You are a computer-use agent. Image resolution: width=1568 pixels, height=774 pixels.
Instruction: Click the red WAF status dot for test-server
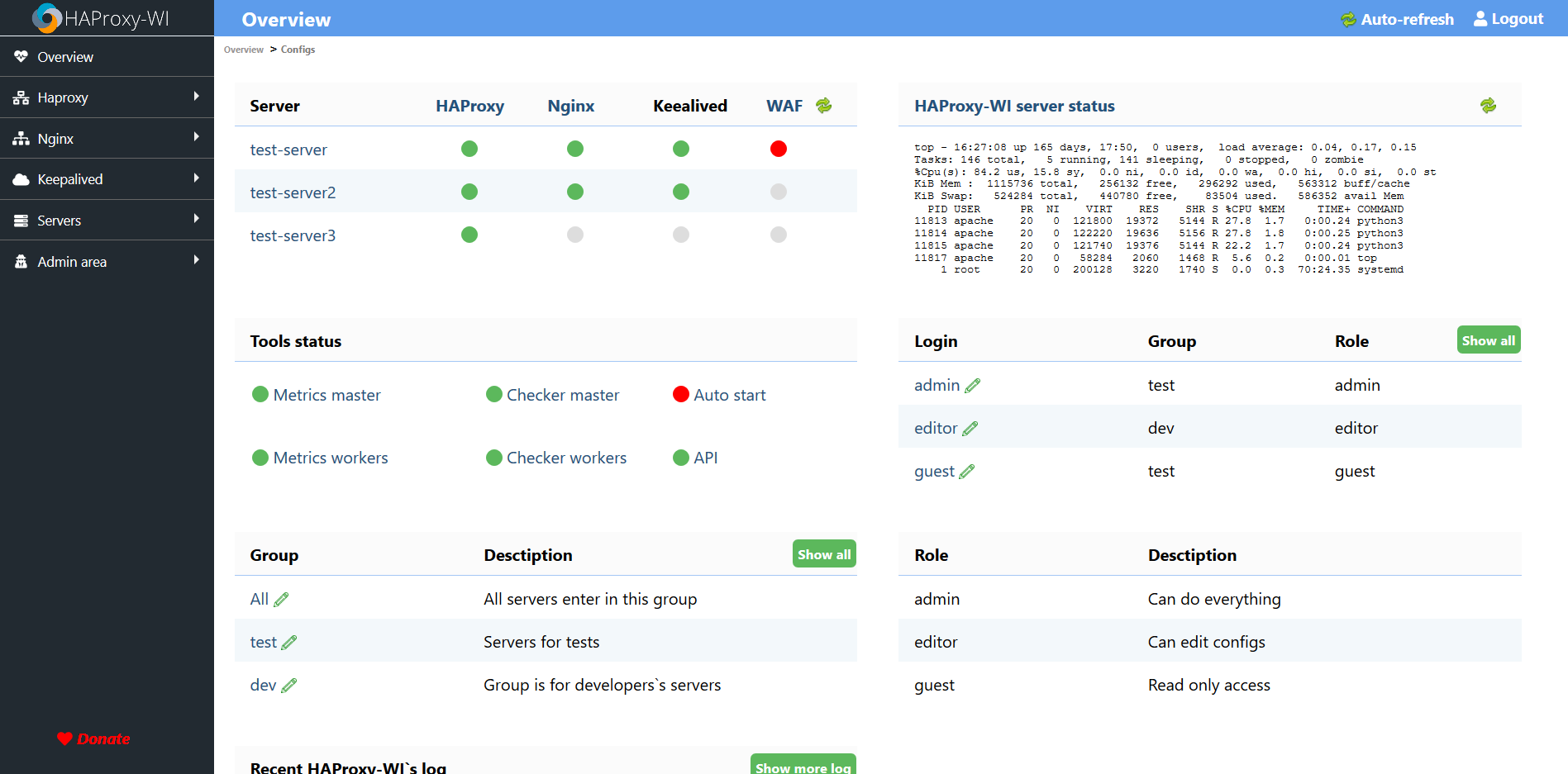tap(778, 149)
